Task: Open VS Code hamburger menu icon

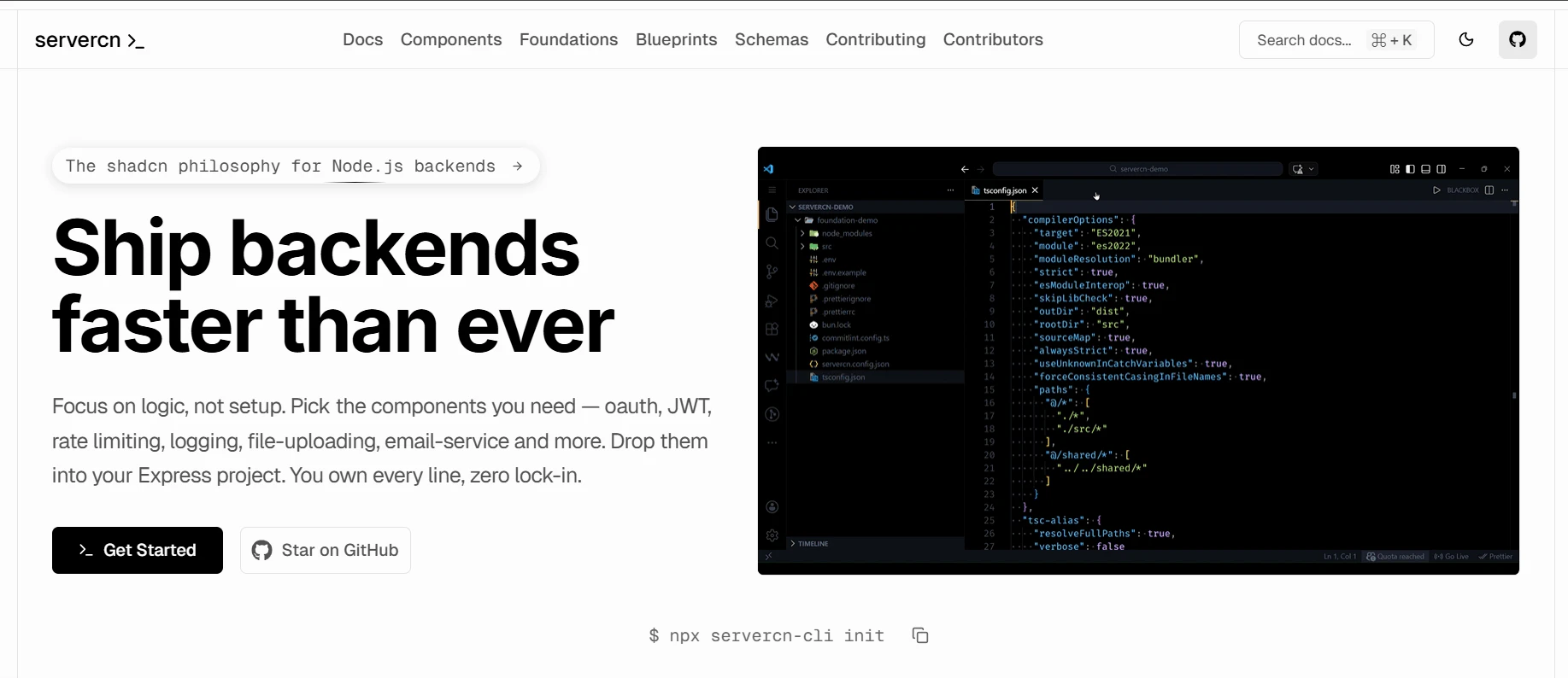Action: tap(772, 190)
